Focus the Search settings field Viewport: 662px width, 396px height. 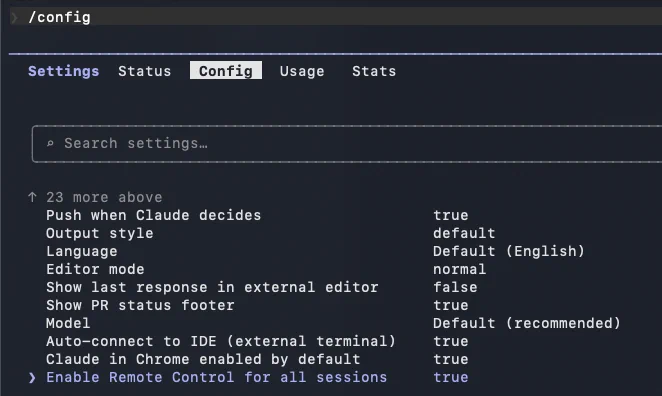click(x=346, y=144)
